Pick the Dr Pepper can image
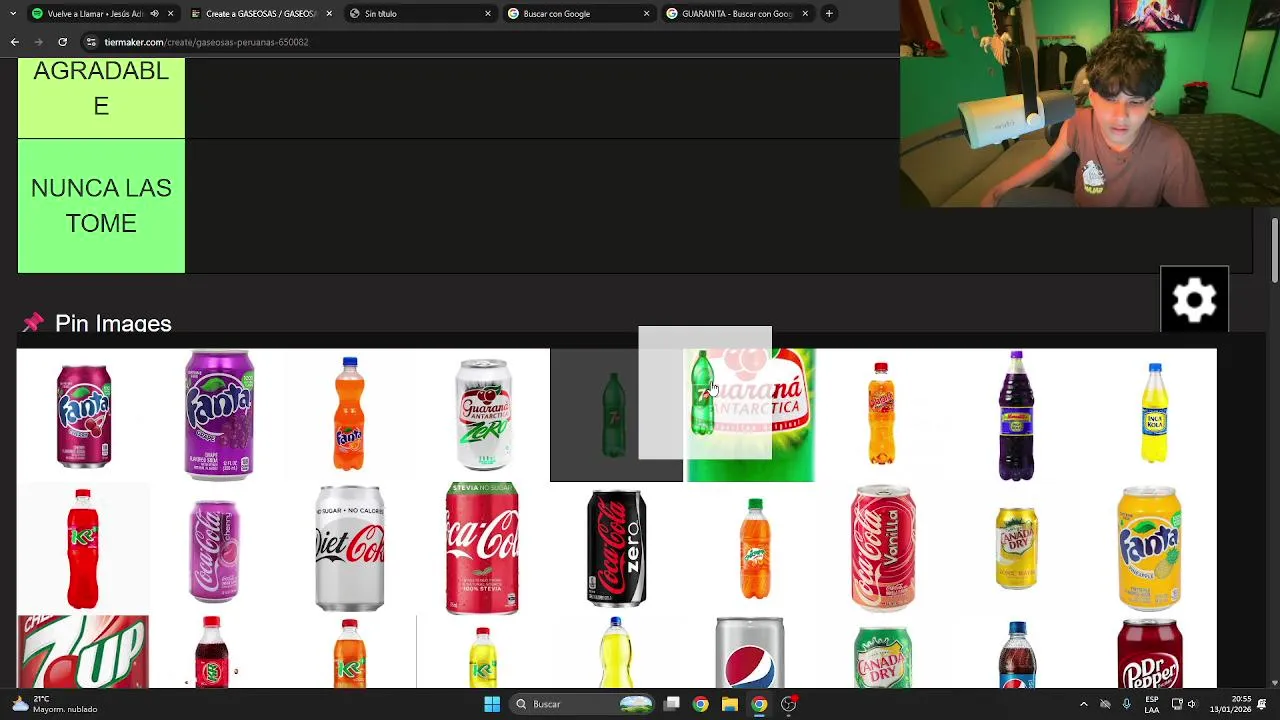Screen dimensions: 1280x720 click(x=1149, y=654)
